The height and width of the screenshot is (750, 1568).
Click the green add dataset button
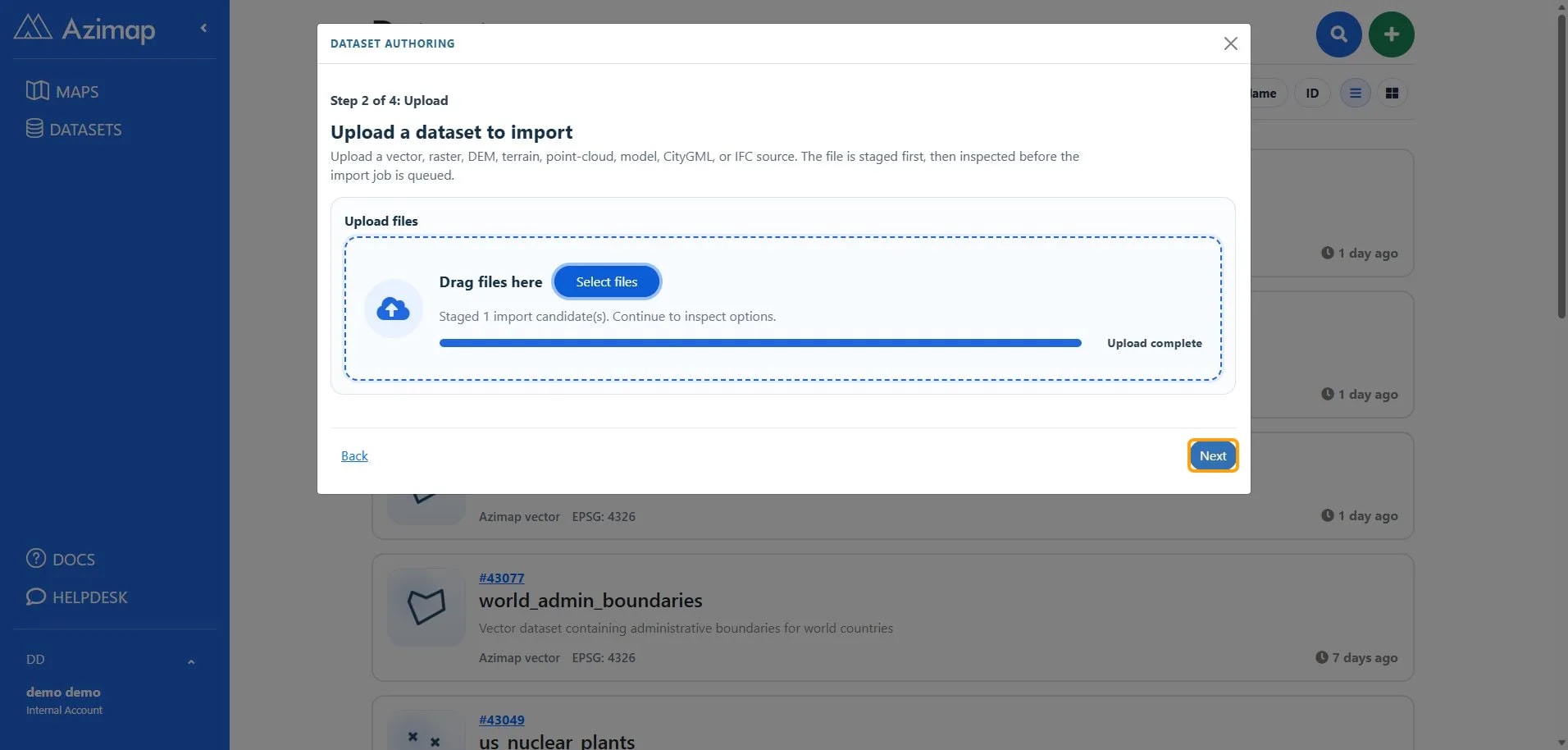(1391, 34)
